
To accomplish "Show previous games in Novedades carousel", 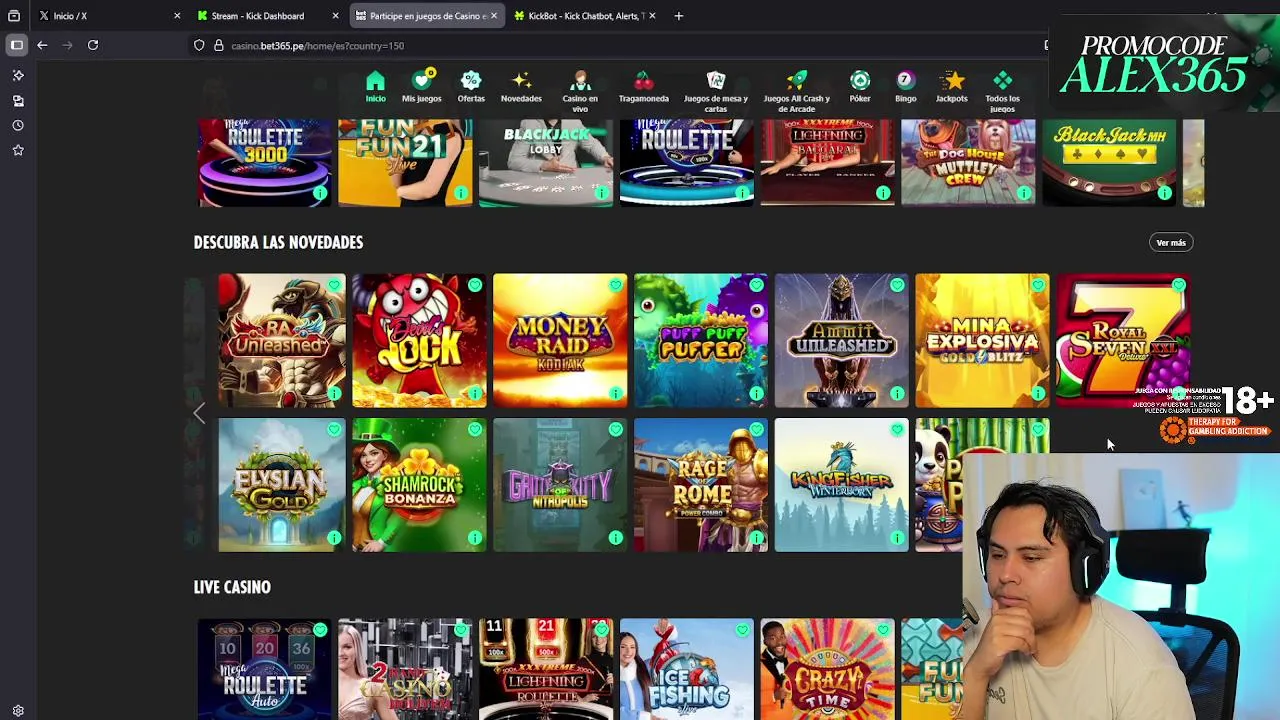I will pos(199,412).
